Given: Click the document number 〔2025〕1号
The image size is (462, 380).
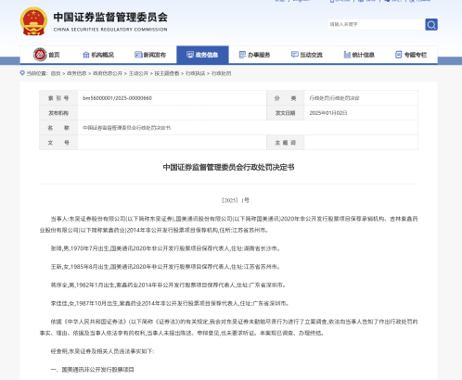Looking at the screenshot, I should coord(235,200).
